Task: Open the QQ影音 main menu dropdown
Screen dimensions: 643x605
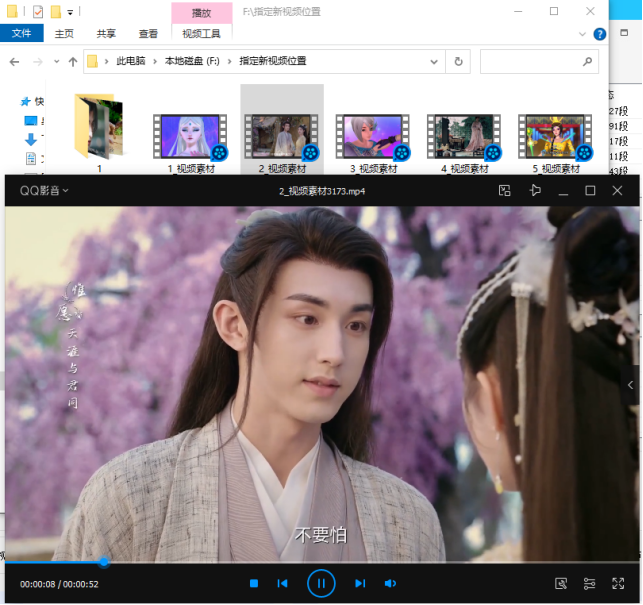Action: pyautogui.click(x=44, y=190)
